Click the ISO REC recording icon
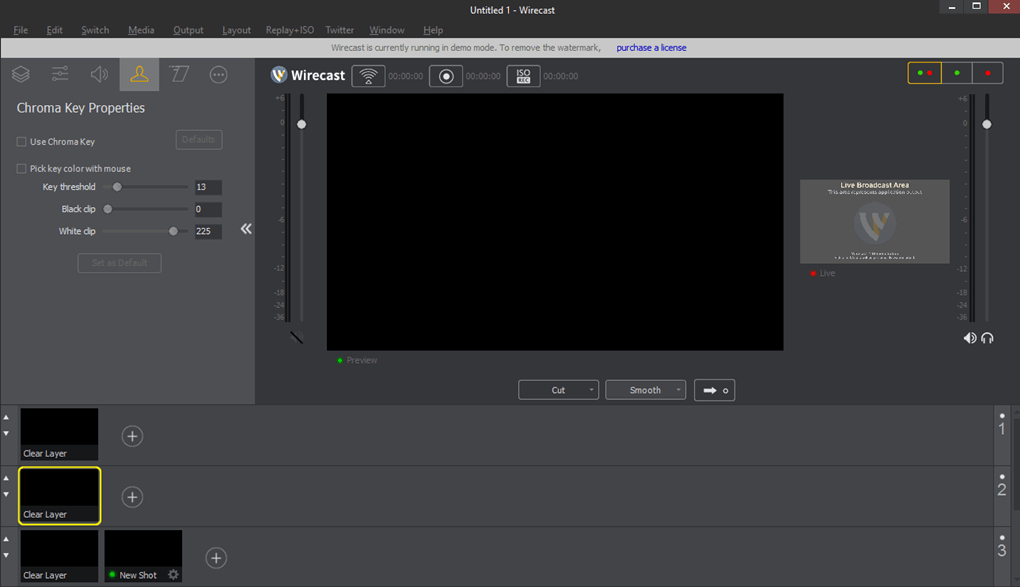 (x=523, y=76)
